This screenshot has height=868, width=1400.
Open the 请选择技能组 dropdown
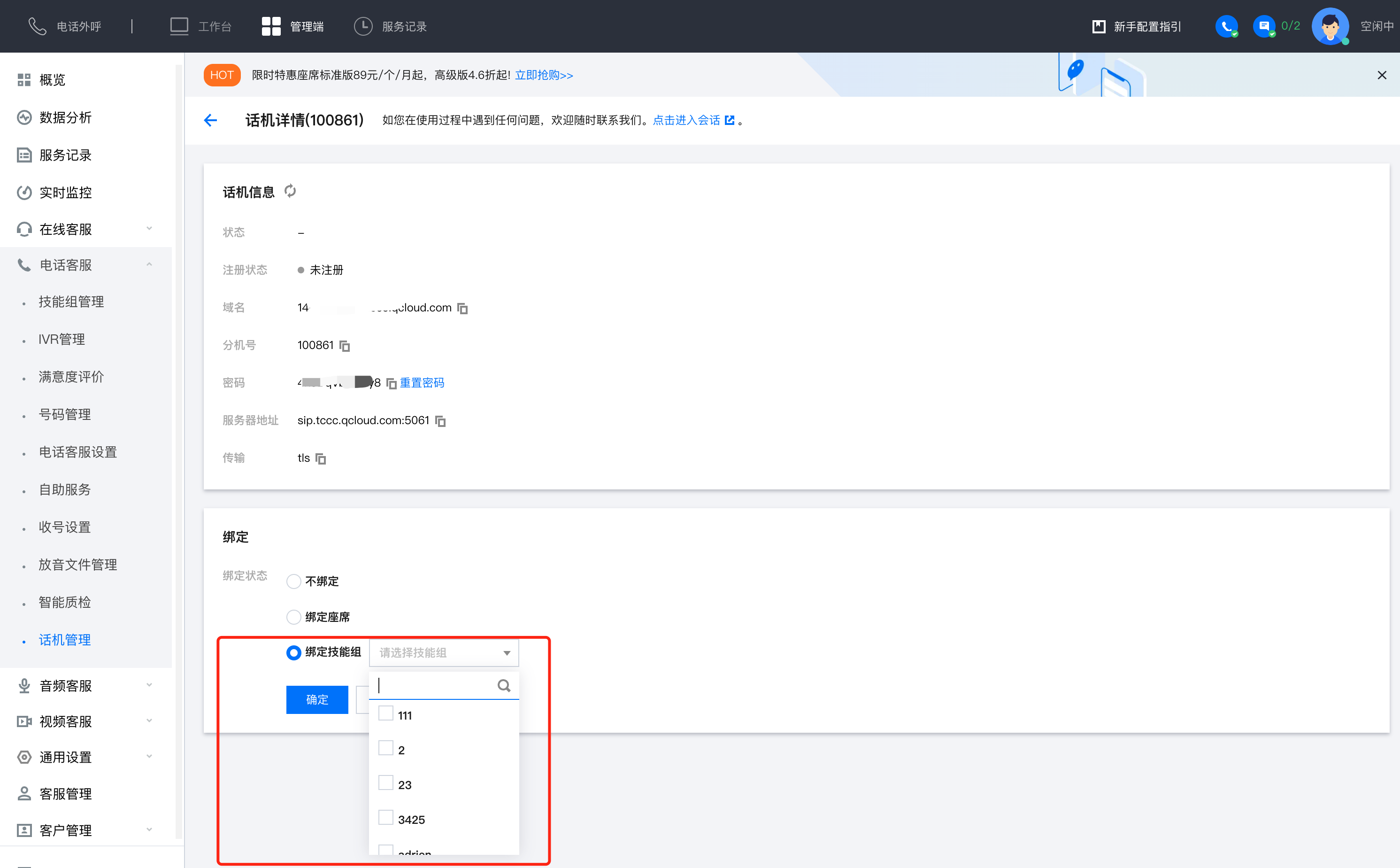pyautogui.click(x=444, y=653)
